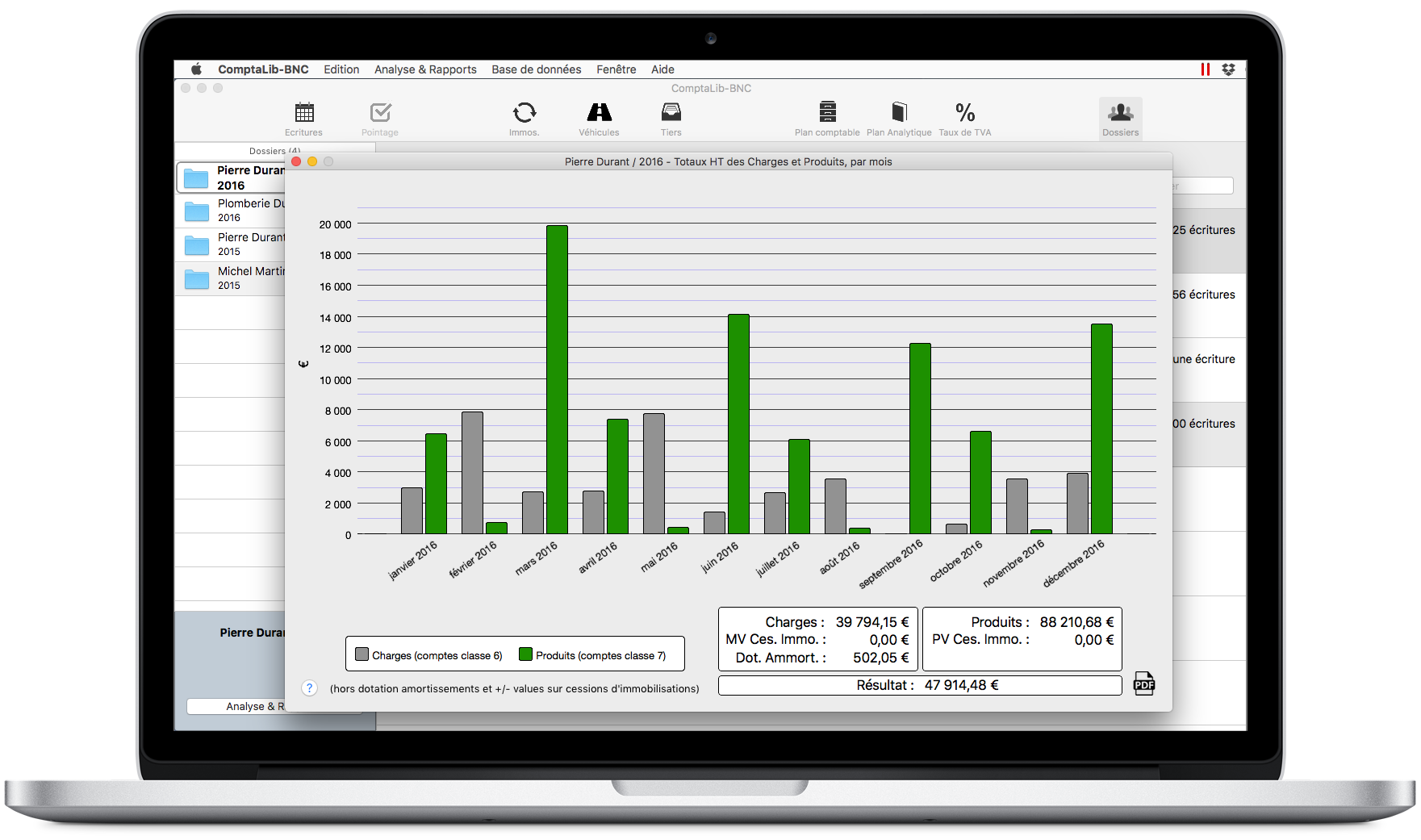Viewport: 1421px width, 840px height.
Task: Open the Aide menu
Action: coord(662,69)
